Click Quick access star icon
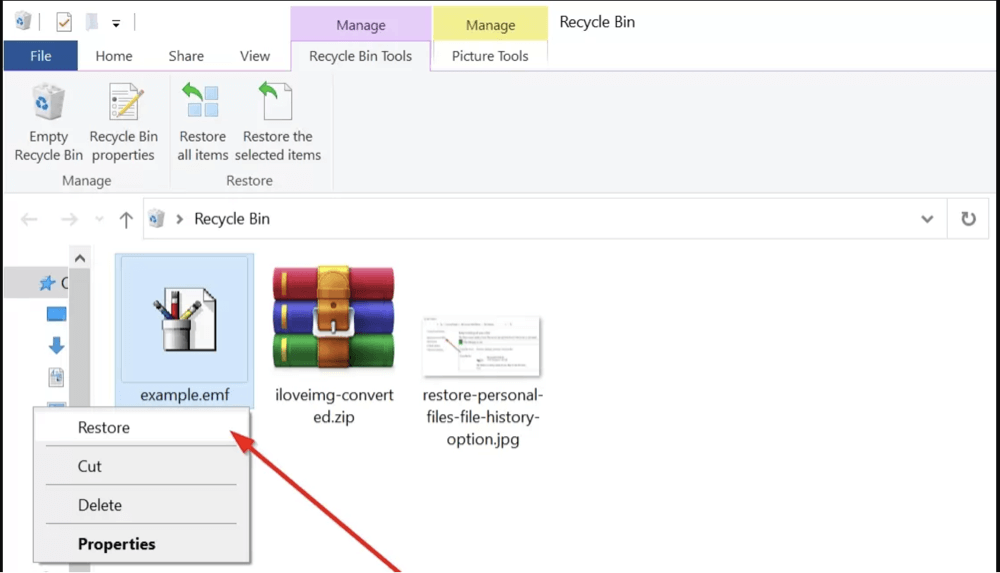The width and height of the screenshot is (1000, 573). 47,283
